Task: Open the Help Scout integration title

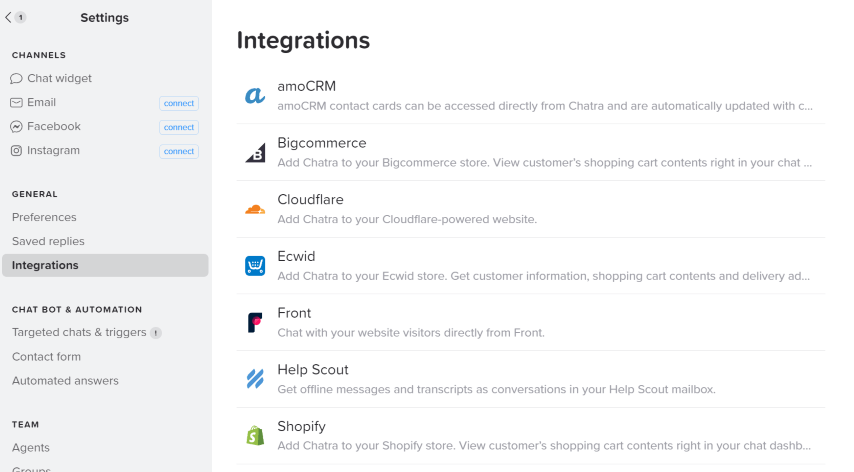Action: point(313,369)
